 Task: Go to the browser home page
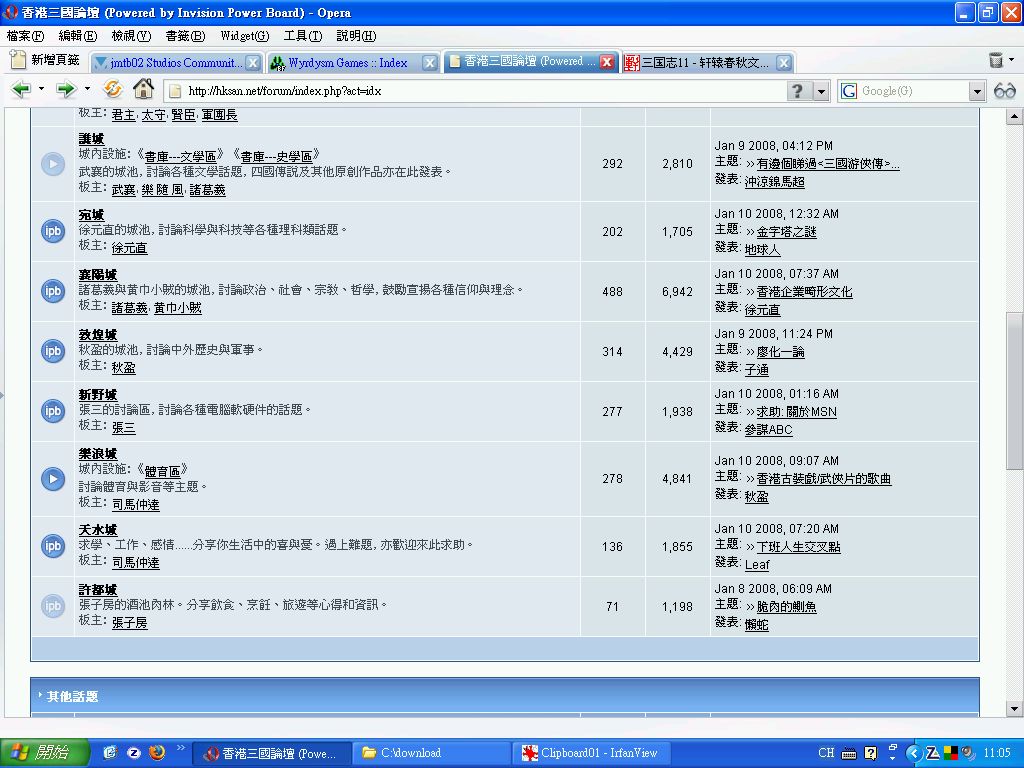pyautogui.click(x=143, y=90)
